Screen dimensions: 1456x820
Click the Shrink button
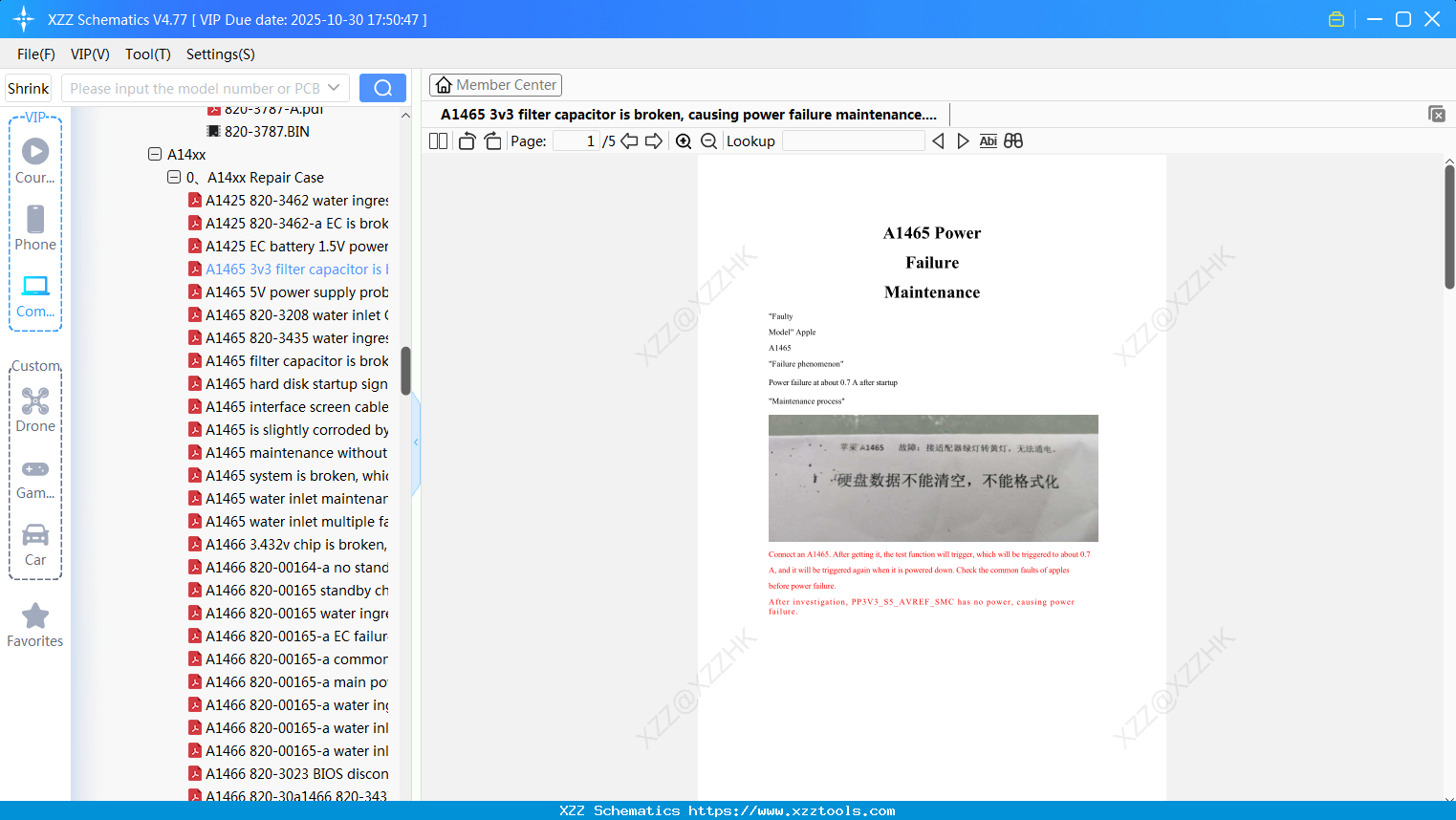(29, 88)
